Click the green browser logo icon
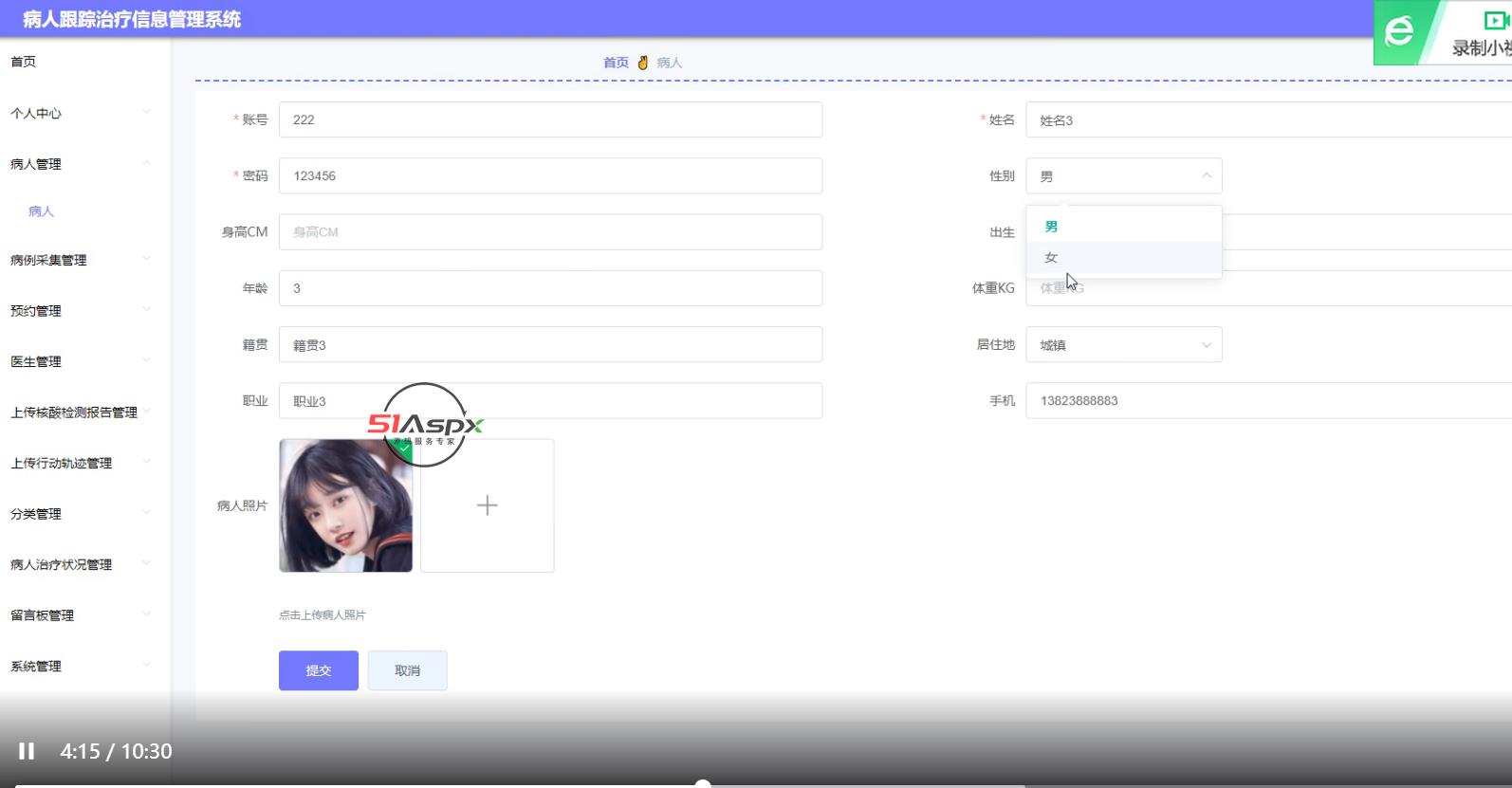The image size is (1512, 788). coord(1398,32)
